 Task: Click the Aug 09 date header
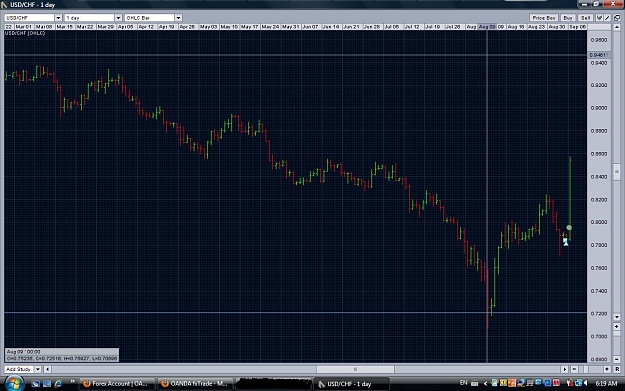pyautogui.click(x=487, y=27)
